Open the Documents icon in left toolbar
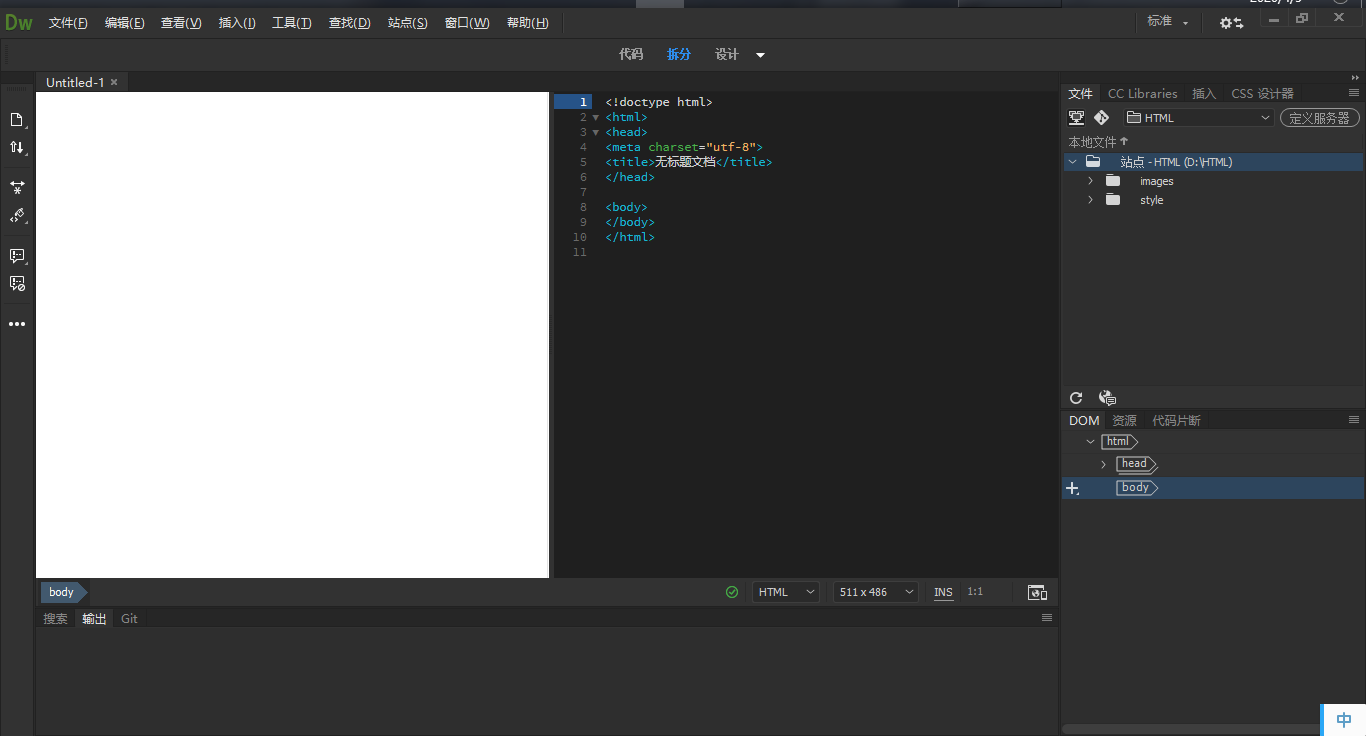 click(16, 120)
